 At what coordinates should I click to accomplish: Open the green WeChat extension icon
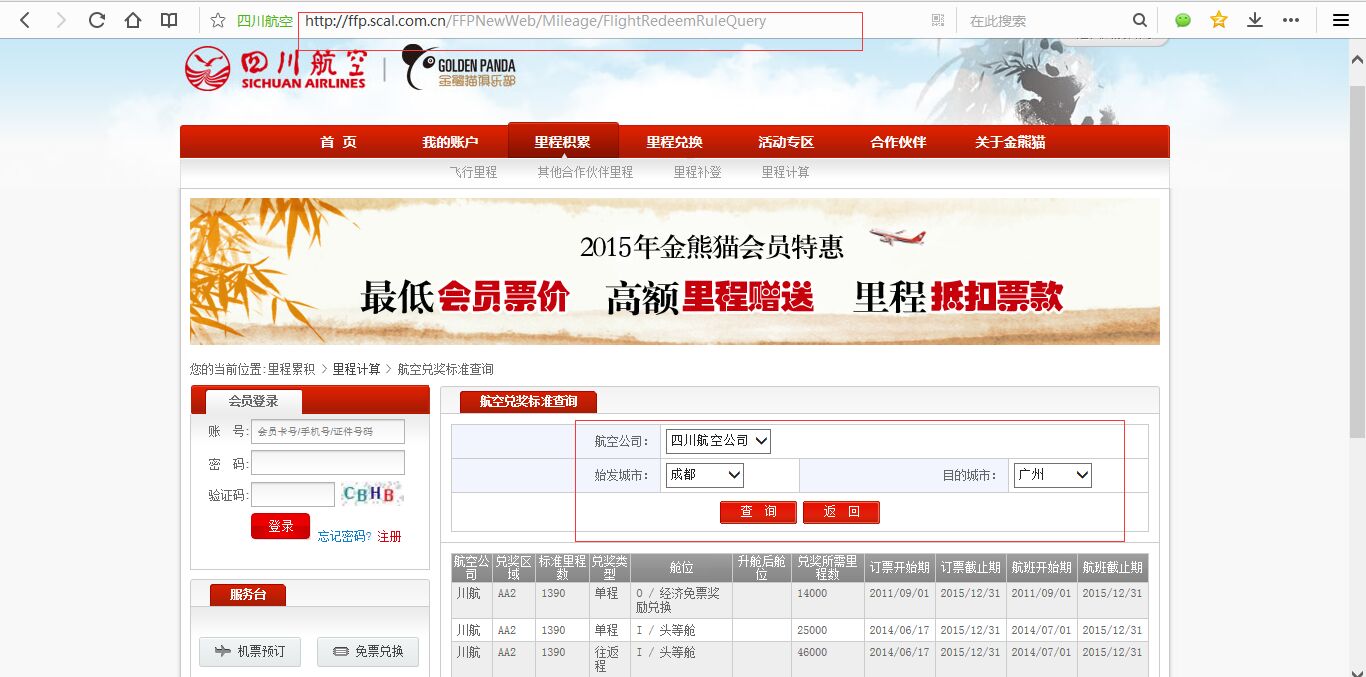click(1183, 20)
